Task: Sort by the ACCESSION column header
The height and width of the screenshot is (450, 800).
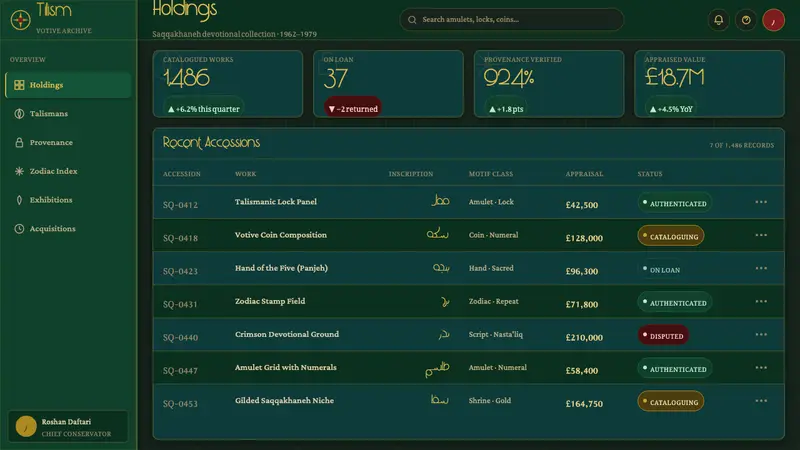Action: (x=182, y=174)
